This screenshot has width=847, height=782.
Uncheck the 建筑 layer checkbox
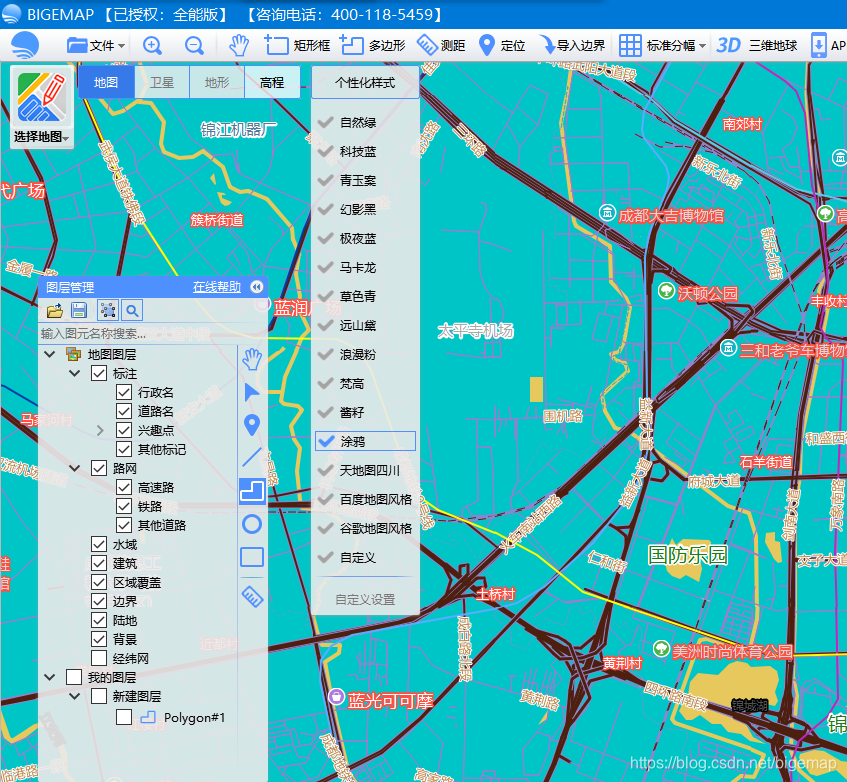click(99, 563)
